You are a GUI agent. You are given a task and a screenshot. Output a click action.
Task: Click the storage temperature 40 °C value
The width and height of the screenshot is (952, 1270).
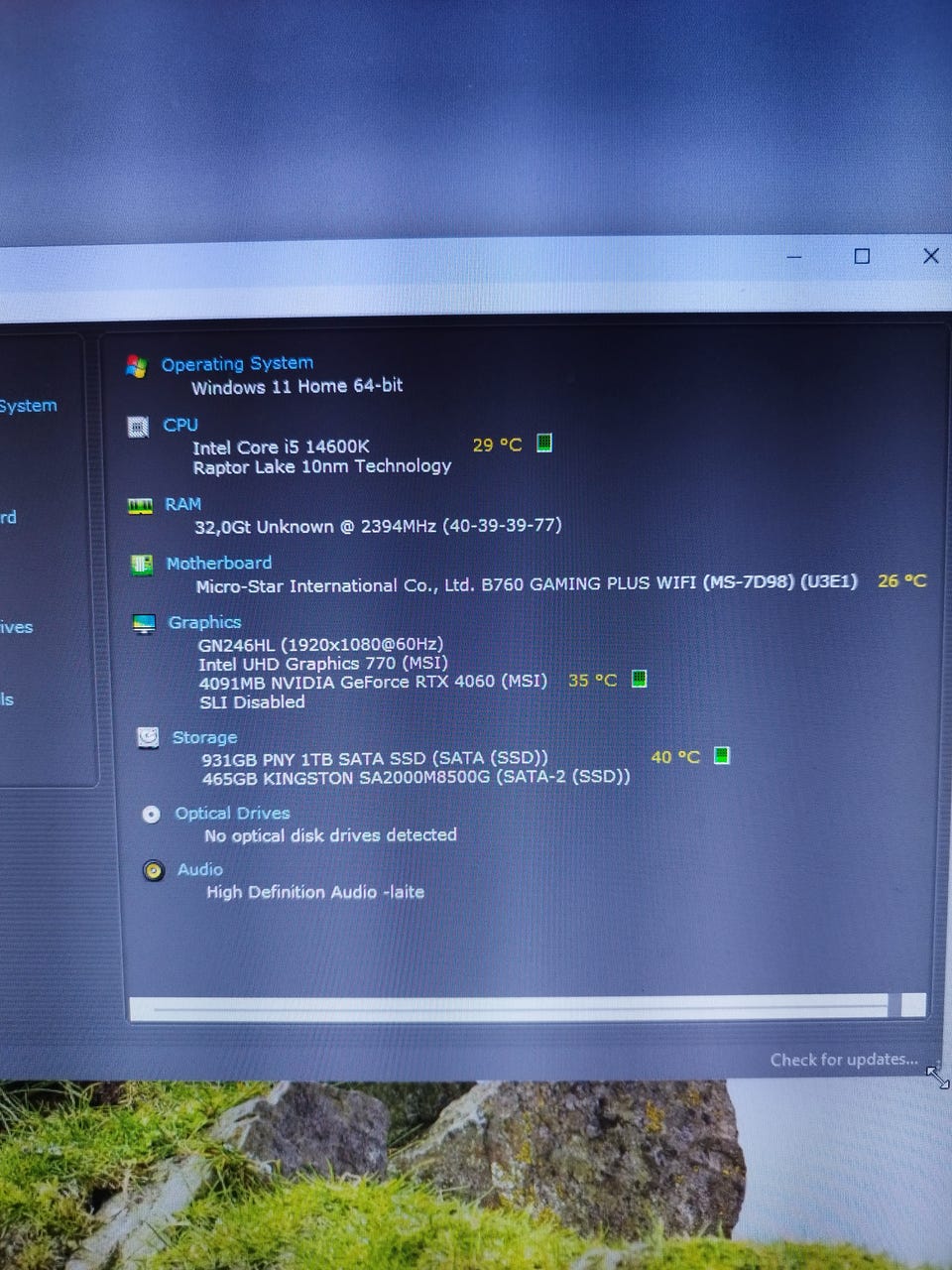675,757
